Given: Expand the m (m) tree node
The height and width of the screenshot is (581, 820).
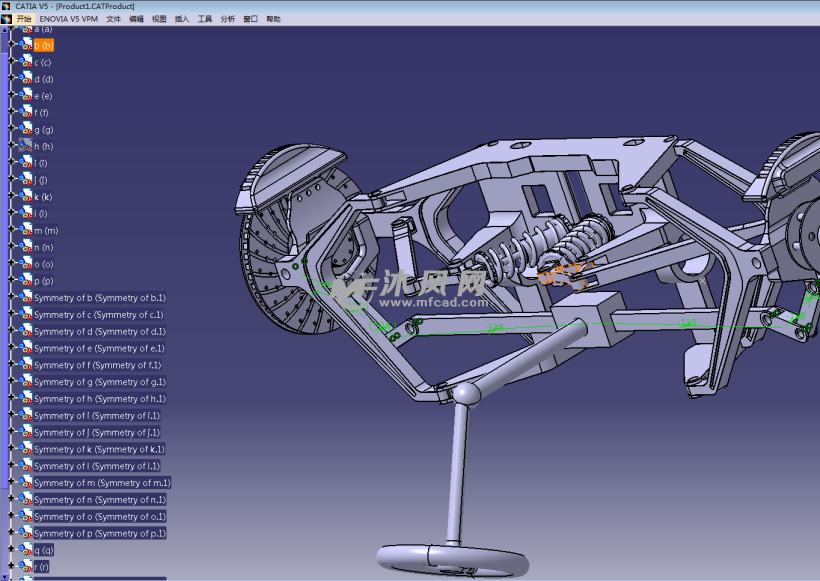Looking at the screenshot, I should point(12,229).
